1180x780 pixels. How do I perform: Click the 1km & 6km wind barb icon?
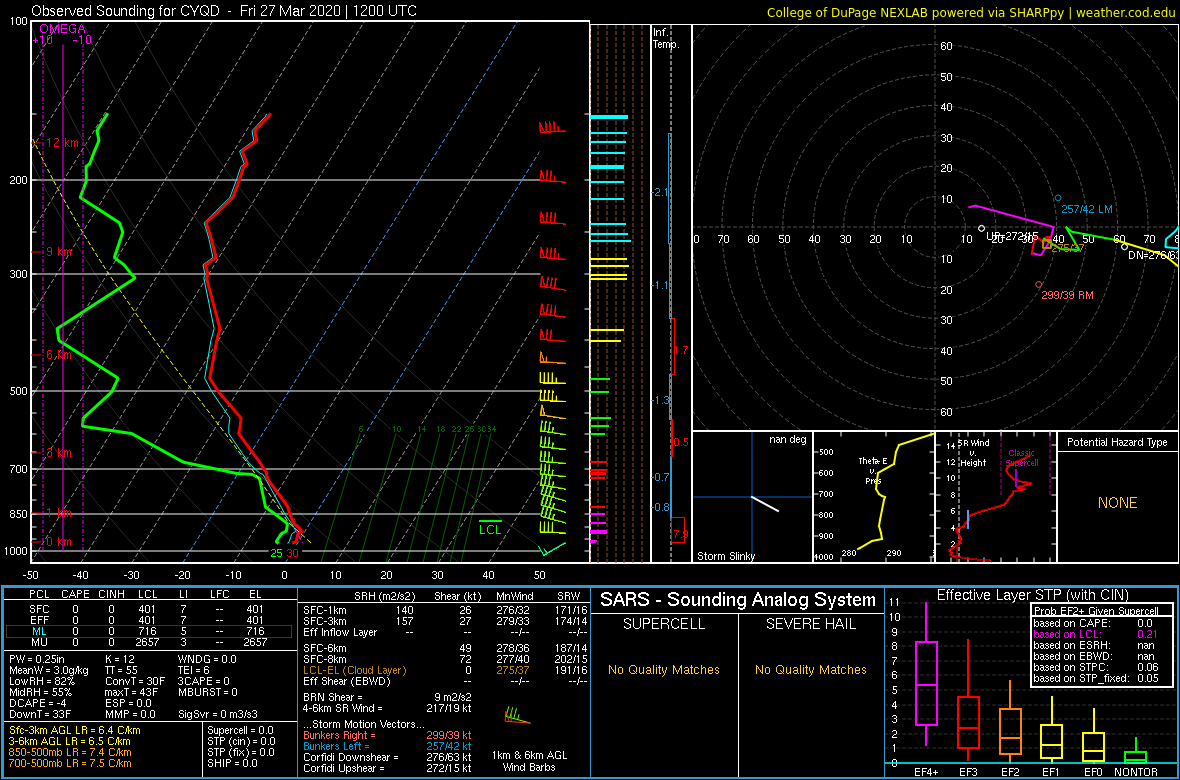coord(518,715)
